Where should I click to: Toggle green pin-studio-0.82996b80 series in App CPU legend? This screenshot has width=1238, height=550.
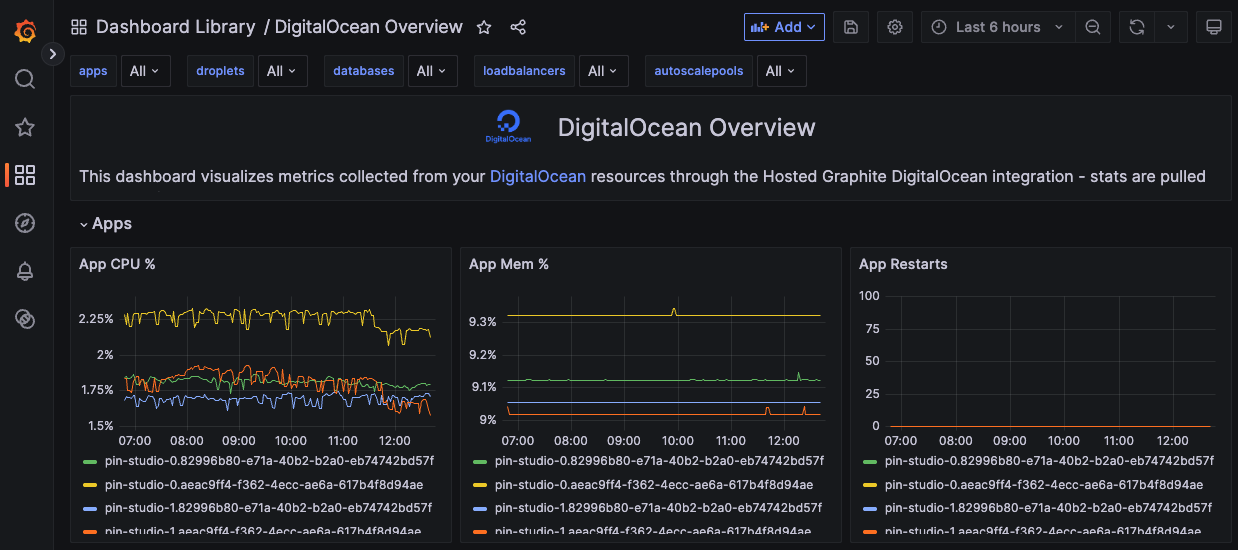click(x=269, y=461)
